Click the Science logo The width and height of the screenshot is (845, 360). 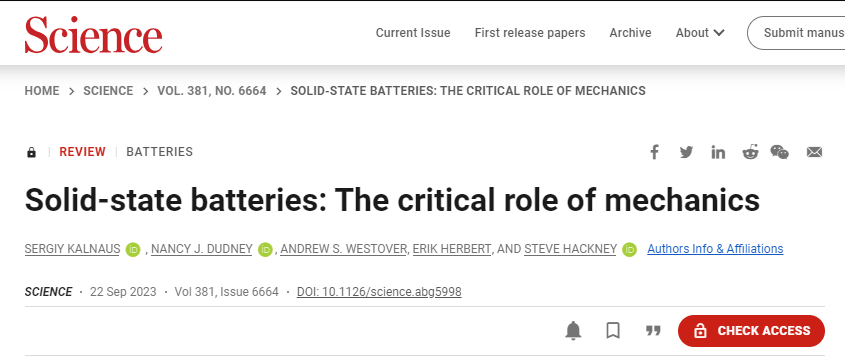tap(93, 34)
